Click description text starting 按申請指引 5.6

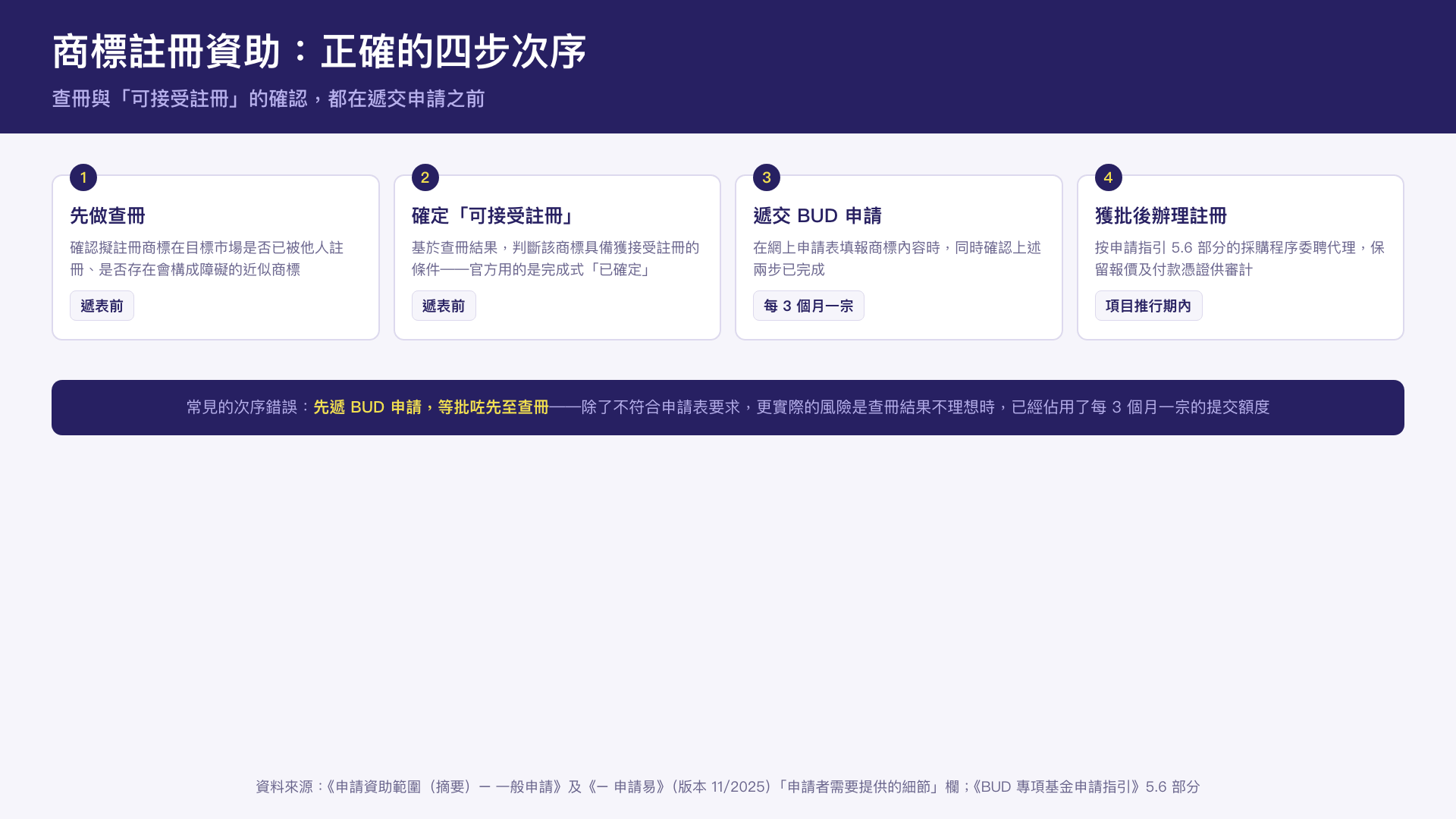pos(1240,259)
